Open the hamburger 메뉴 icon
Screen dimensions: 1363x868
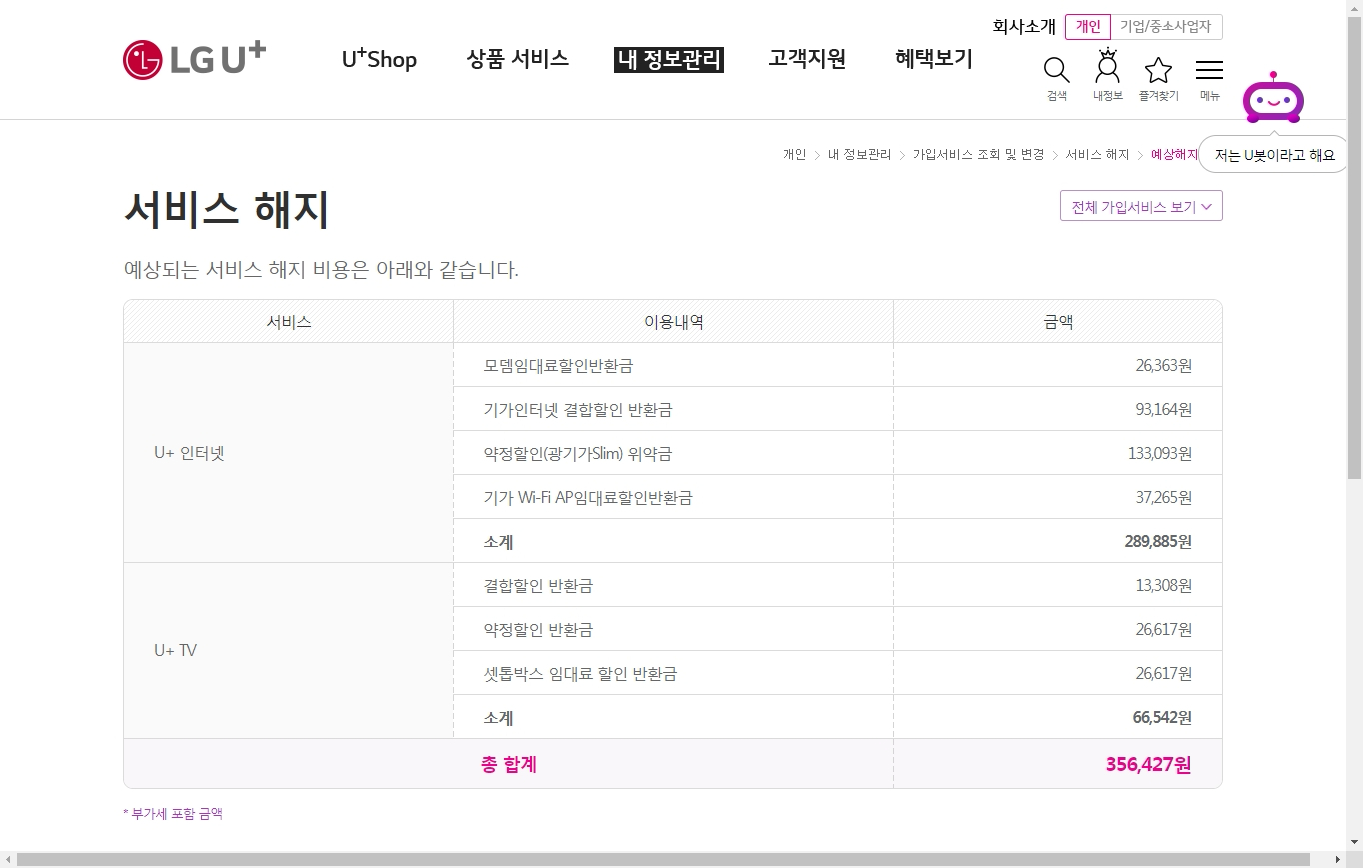tap(1209, 71)
